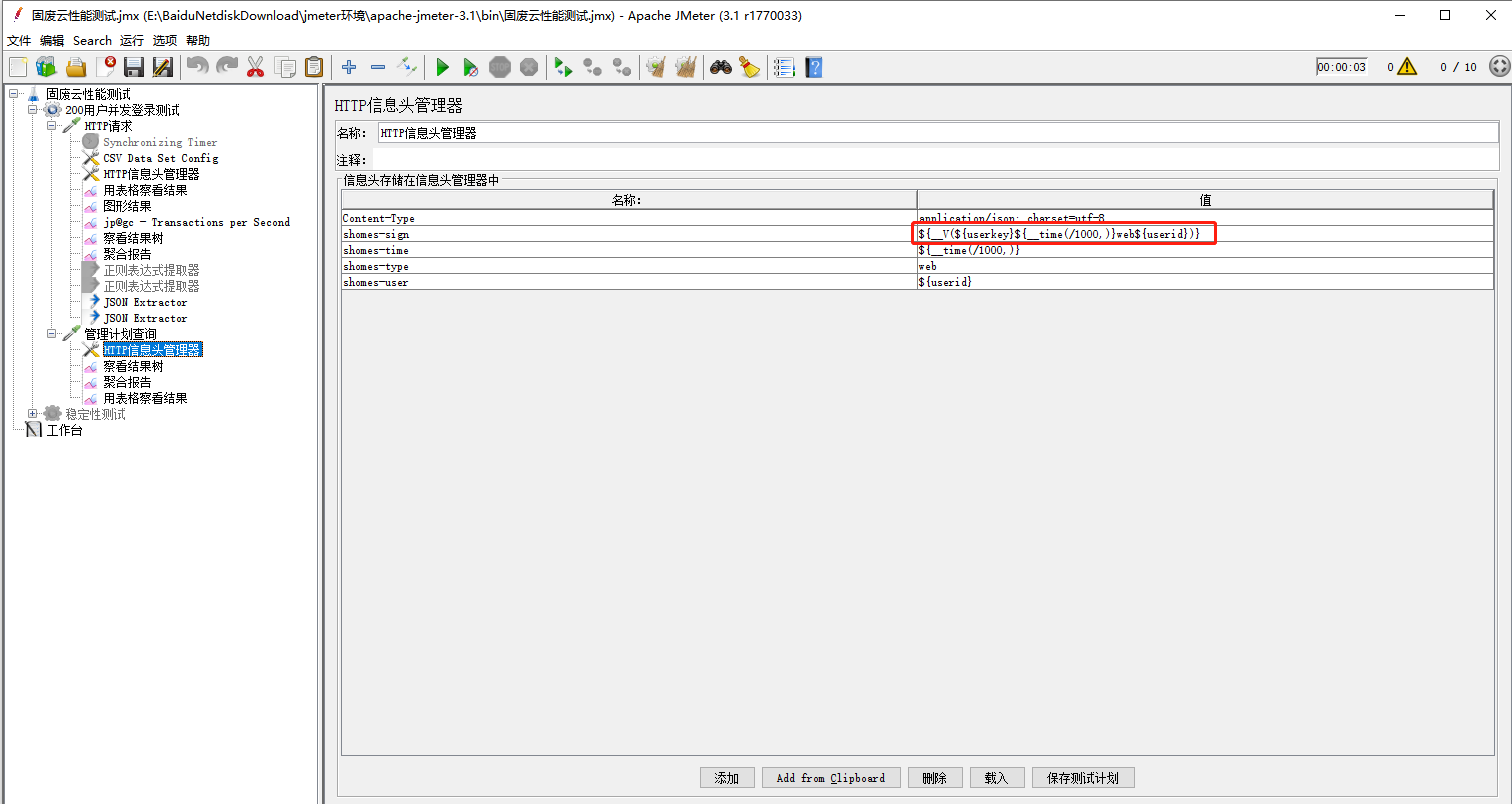Image resolution: width=1512 pixels, height=804 pixels.
Task: Collapse the 管理计划查询 node
Action: (x=52, y=333)
